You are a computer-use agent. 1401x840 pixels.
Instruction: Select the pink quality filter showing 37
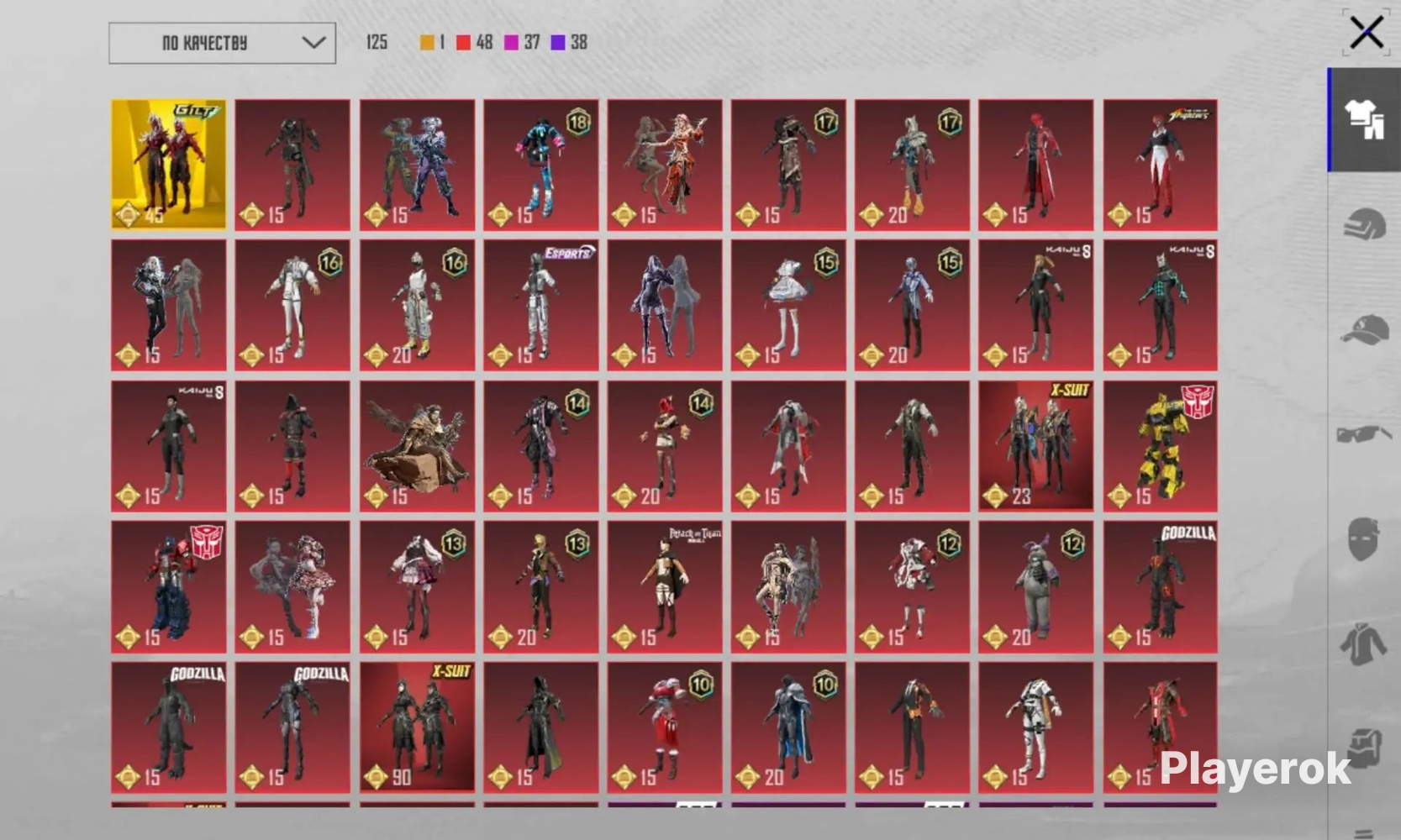click(x=522, y=42)
